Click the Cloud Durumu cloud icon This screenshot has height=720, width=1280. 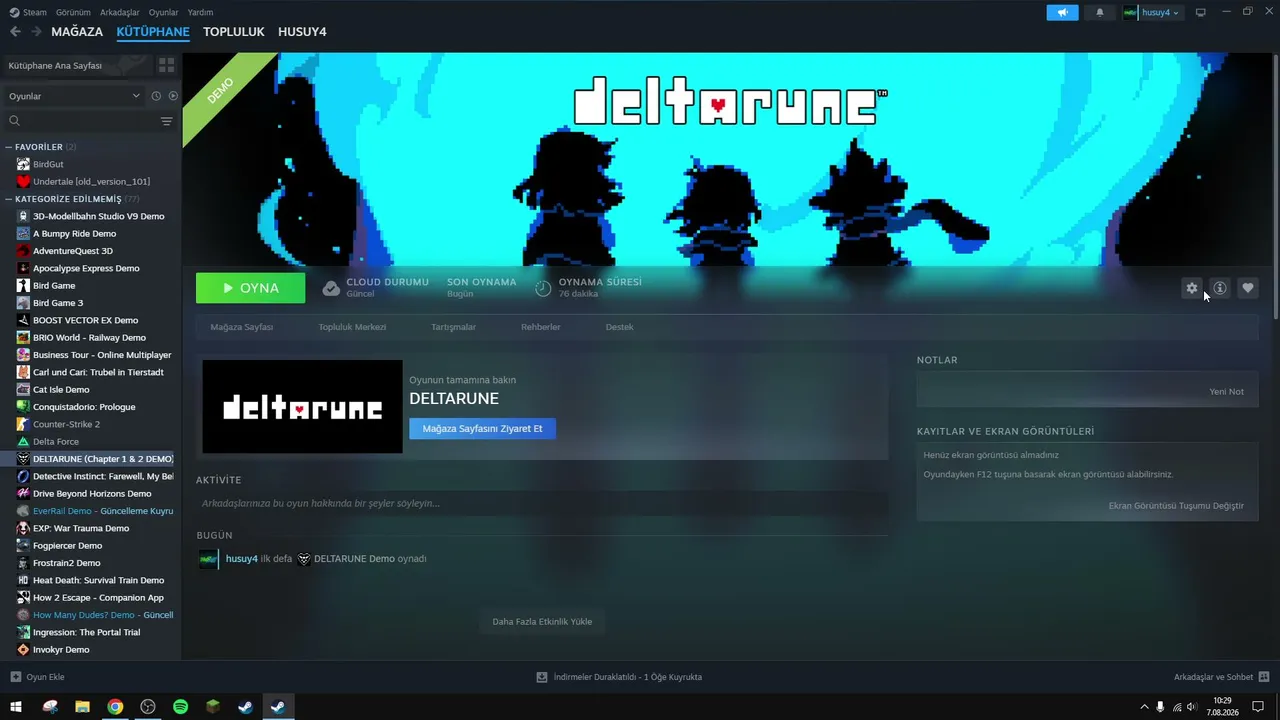331,288
